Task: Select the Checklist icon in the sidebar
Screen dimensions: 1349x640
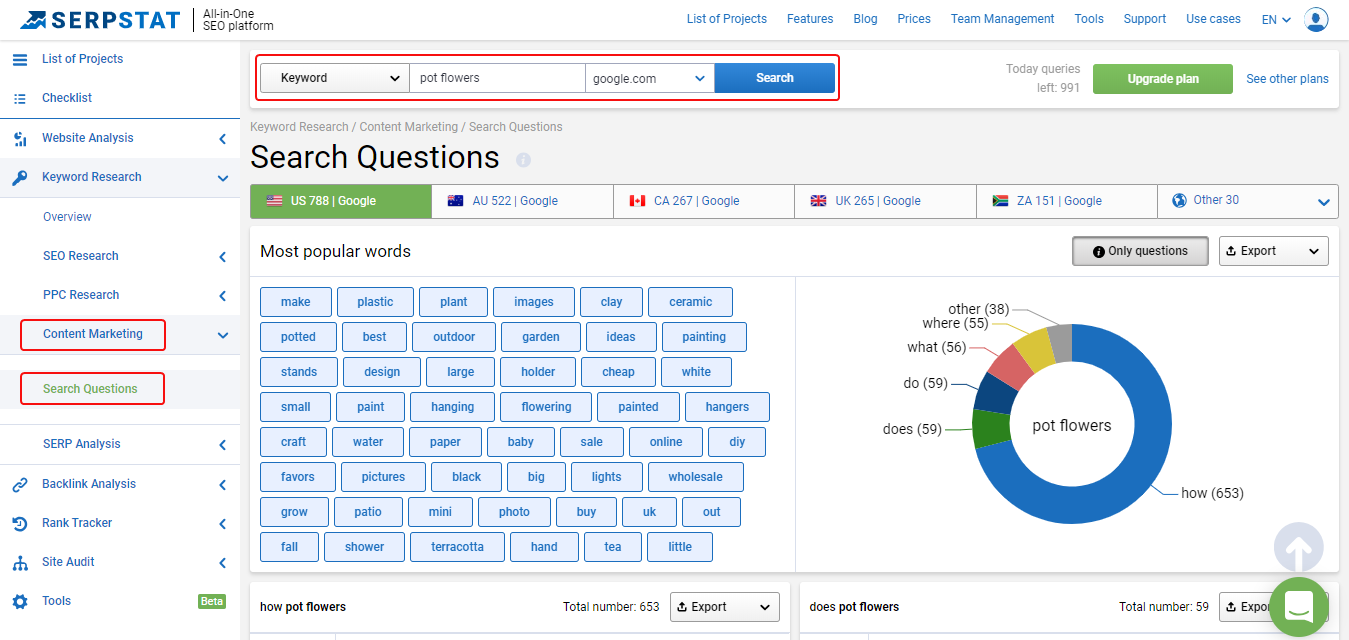Action: (x=20, y=97)
